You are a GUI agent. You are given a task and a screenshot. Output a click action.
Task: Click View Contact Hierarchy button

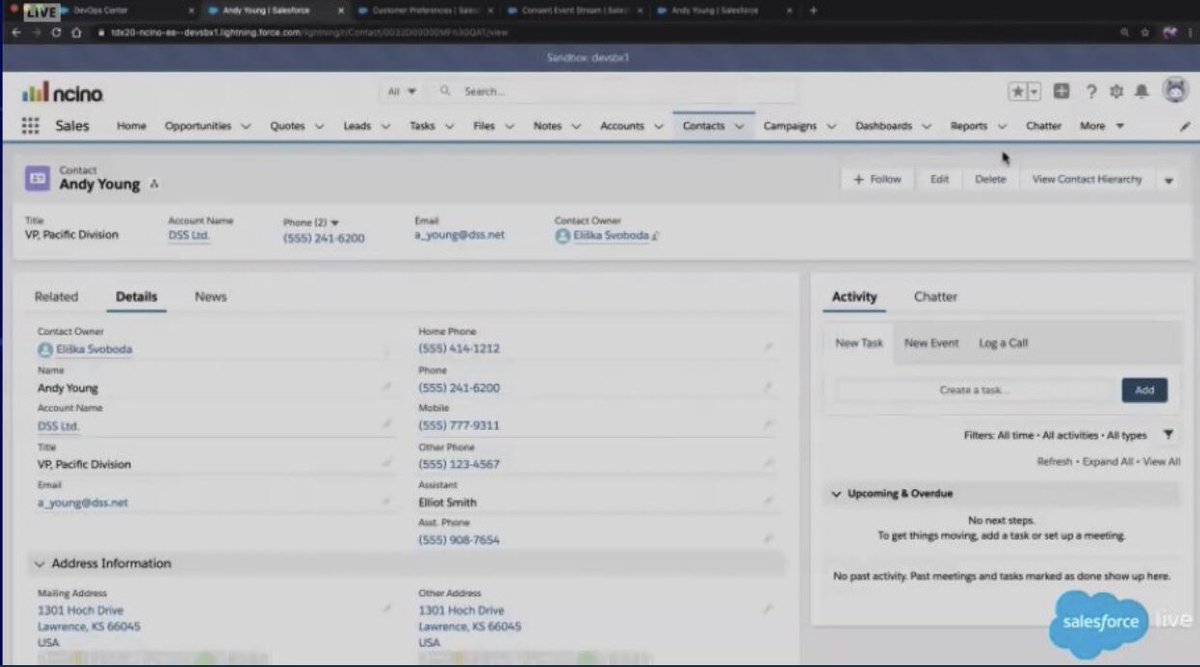pos(1087,180)
